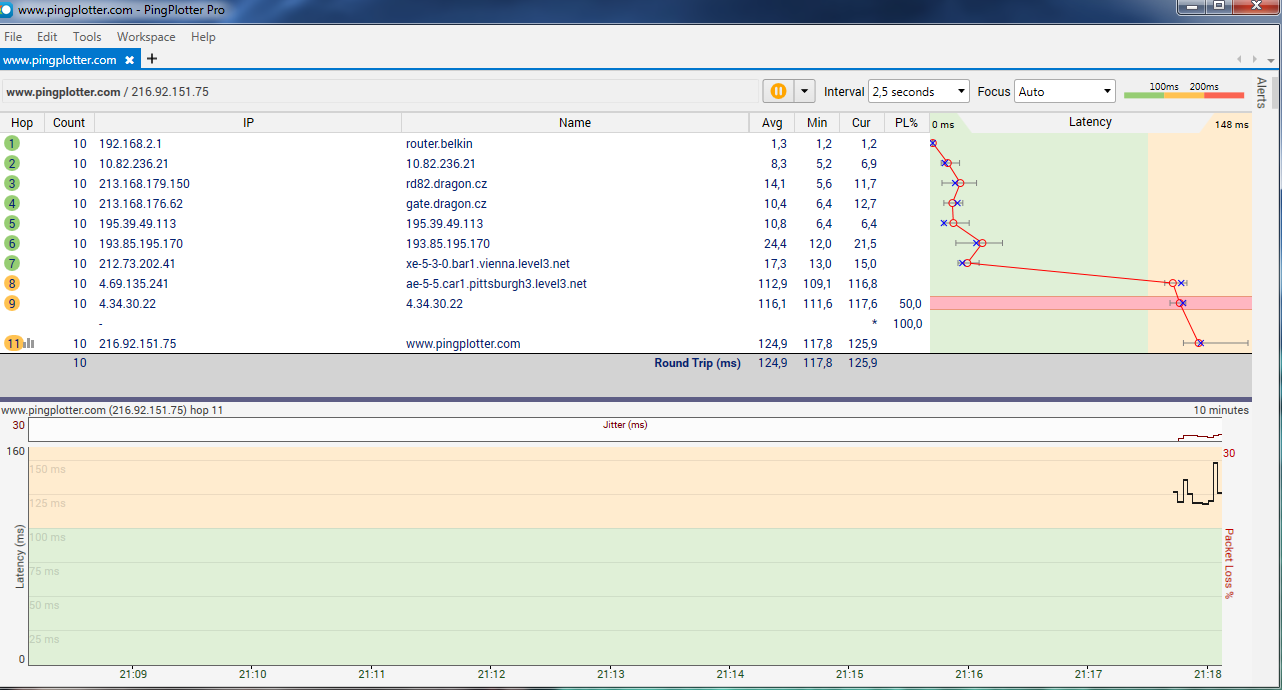Click the timeline graph at 21:16
The image size is (1282, 690).
pyautogui.click(x=968, y=556)
